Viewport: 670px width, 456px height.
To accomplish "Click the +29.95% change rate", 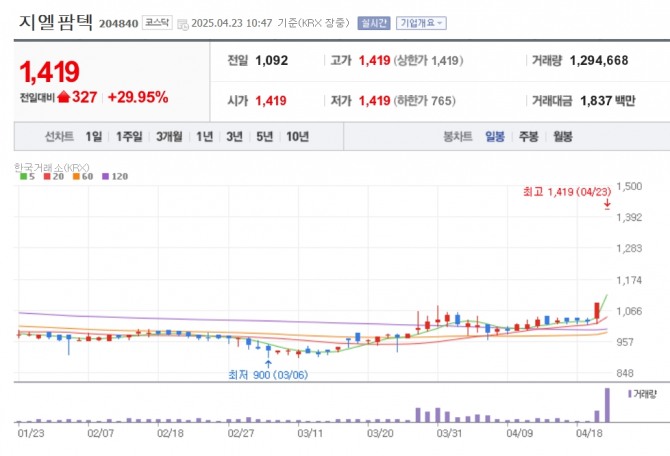I will [138, 97].
